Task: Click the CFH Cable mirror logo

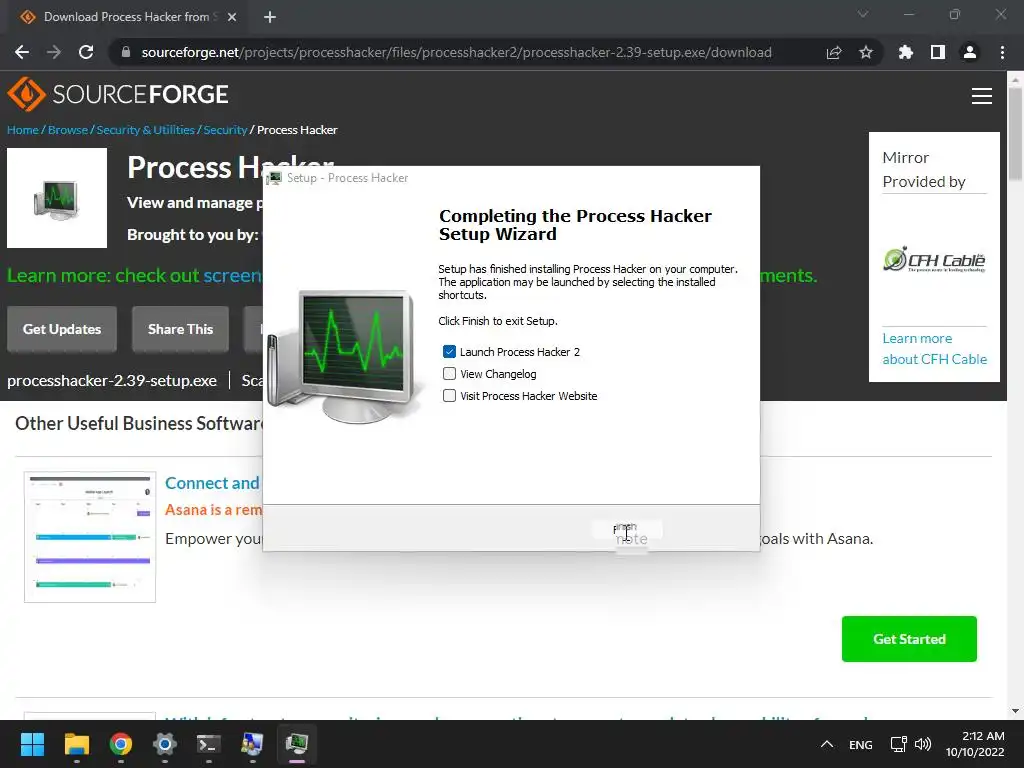Action: pos(935,260)
